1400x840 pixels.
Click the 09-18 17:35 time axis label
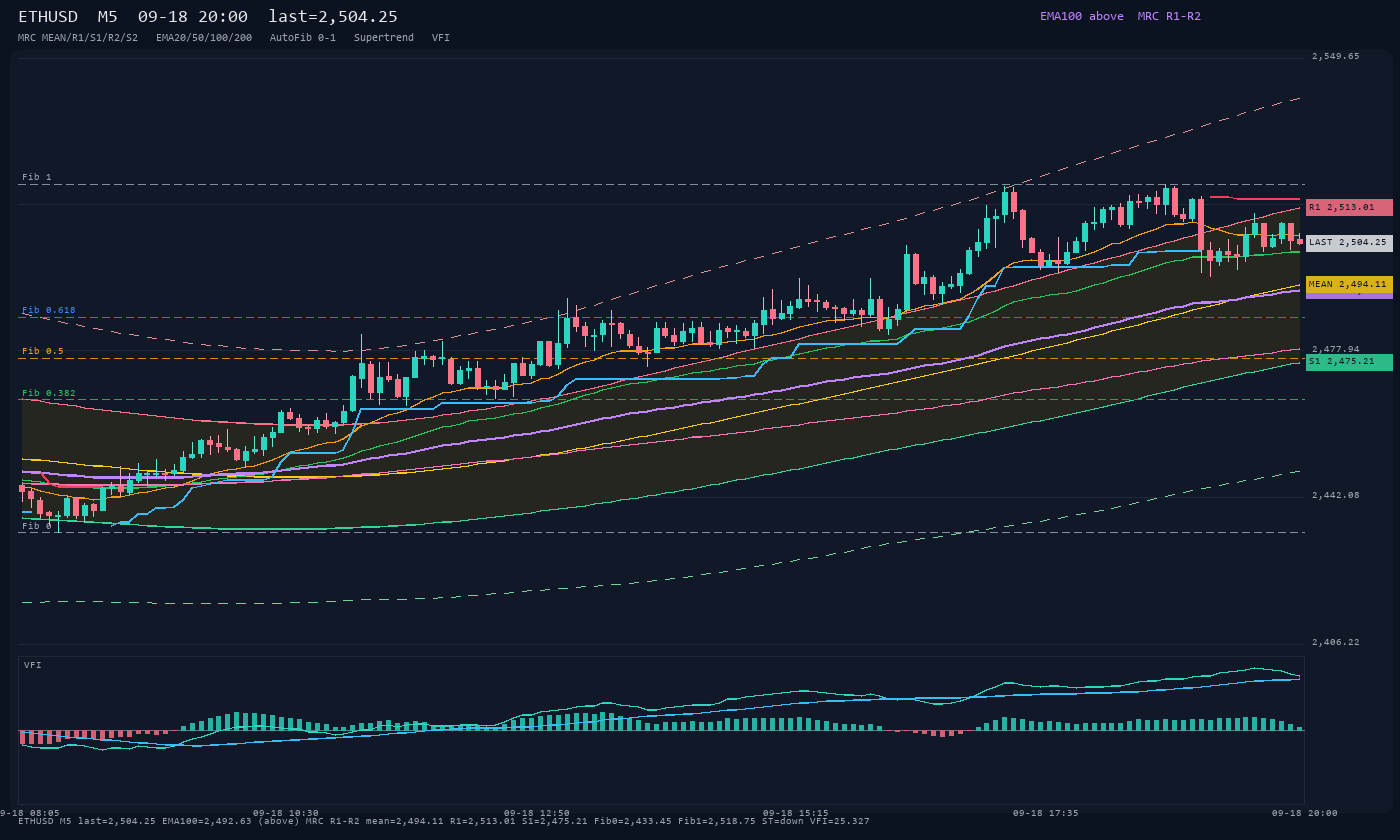pos(1046,813)
